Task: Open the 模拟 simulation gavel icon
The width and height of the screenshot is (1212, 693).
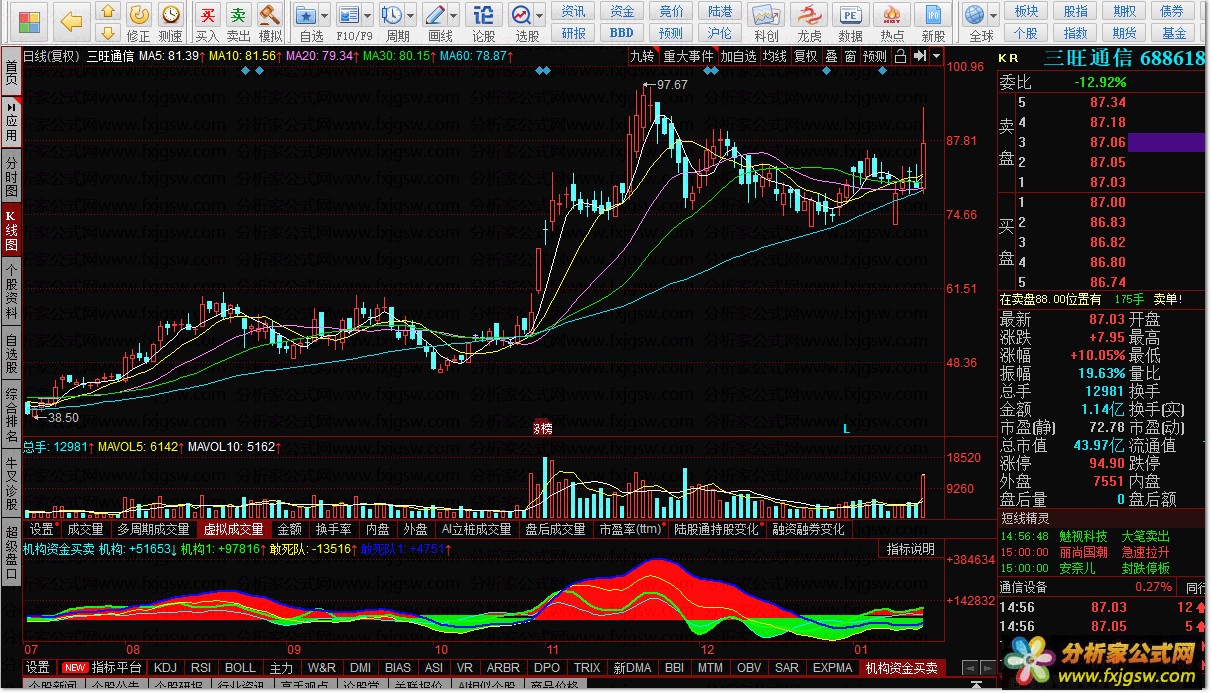Action: pyautogui.click(x=269, y=14)
